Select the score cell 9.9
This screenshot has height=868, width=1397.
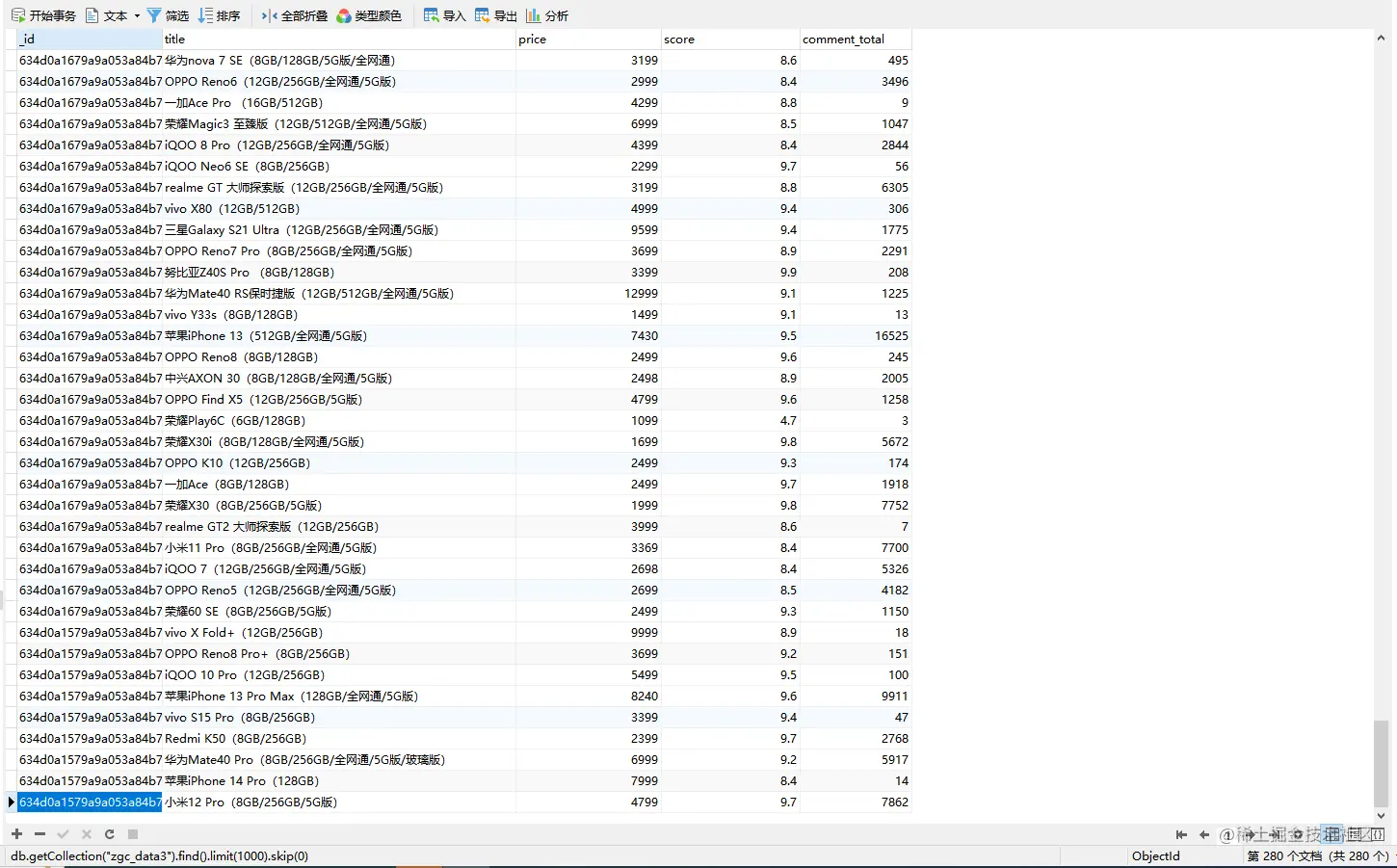click(730, 272)
